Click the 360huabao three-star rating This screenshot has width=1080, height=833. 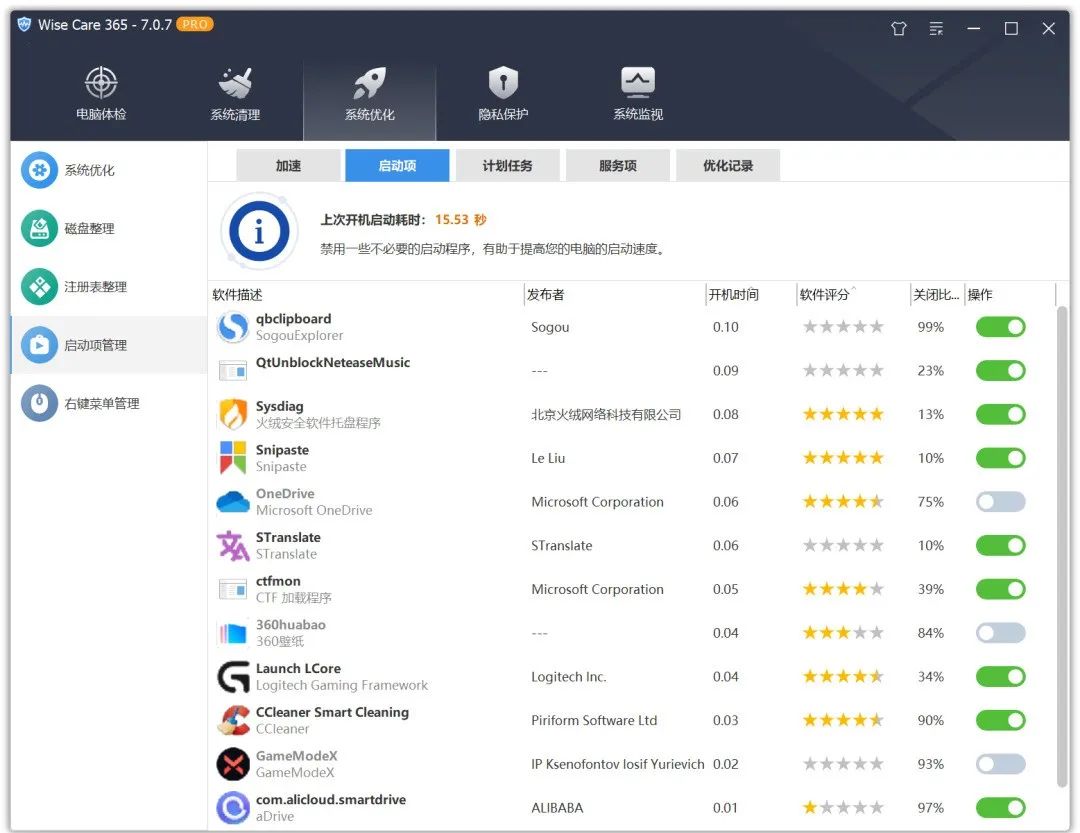843,633
